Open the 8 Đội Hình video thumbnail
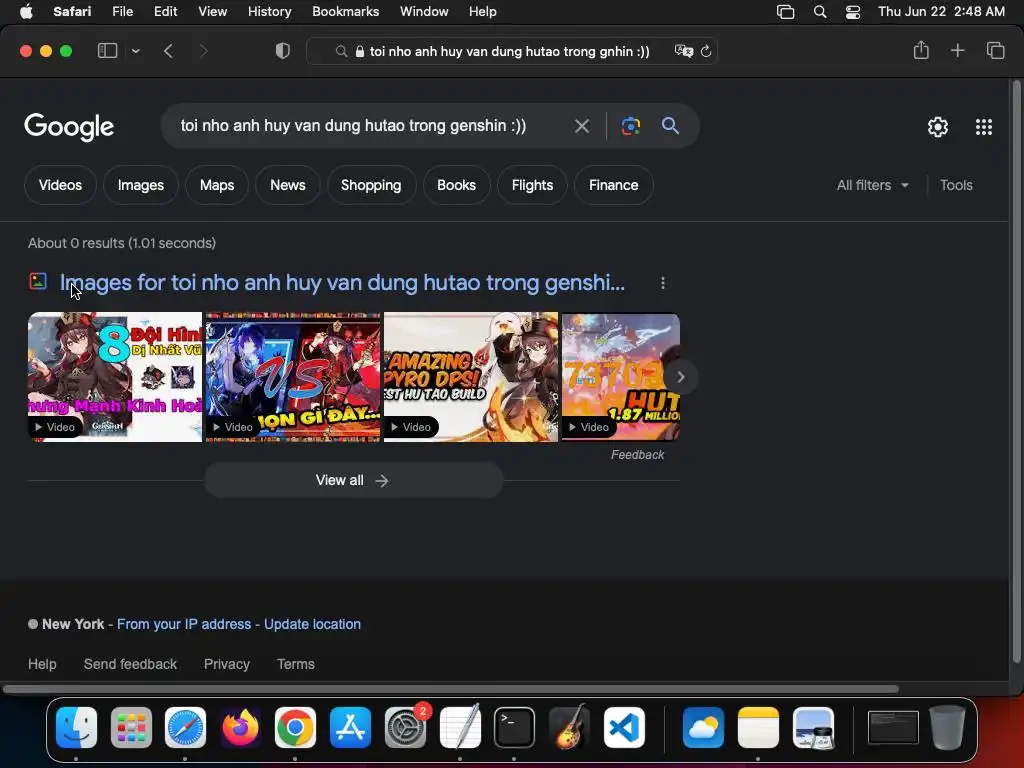 coord(115,377)
